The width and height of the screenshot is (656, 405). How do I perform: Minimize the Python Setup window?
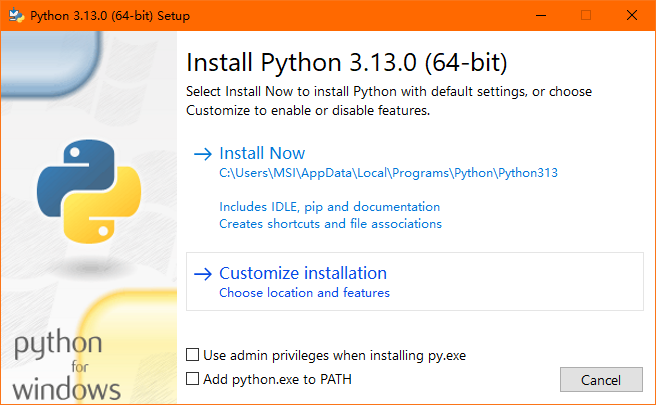coord(540,16)
